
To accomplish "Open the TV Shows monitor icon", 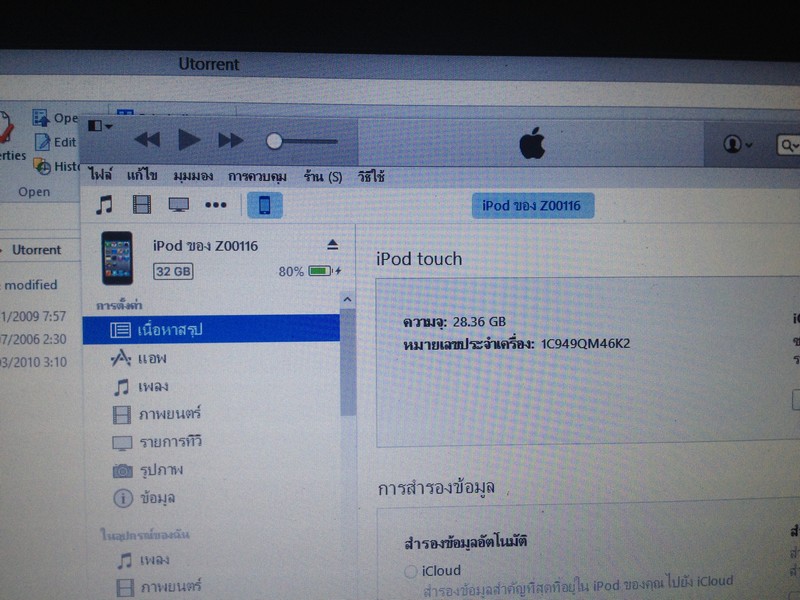I will coord(179,205).
